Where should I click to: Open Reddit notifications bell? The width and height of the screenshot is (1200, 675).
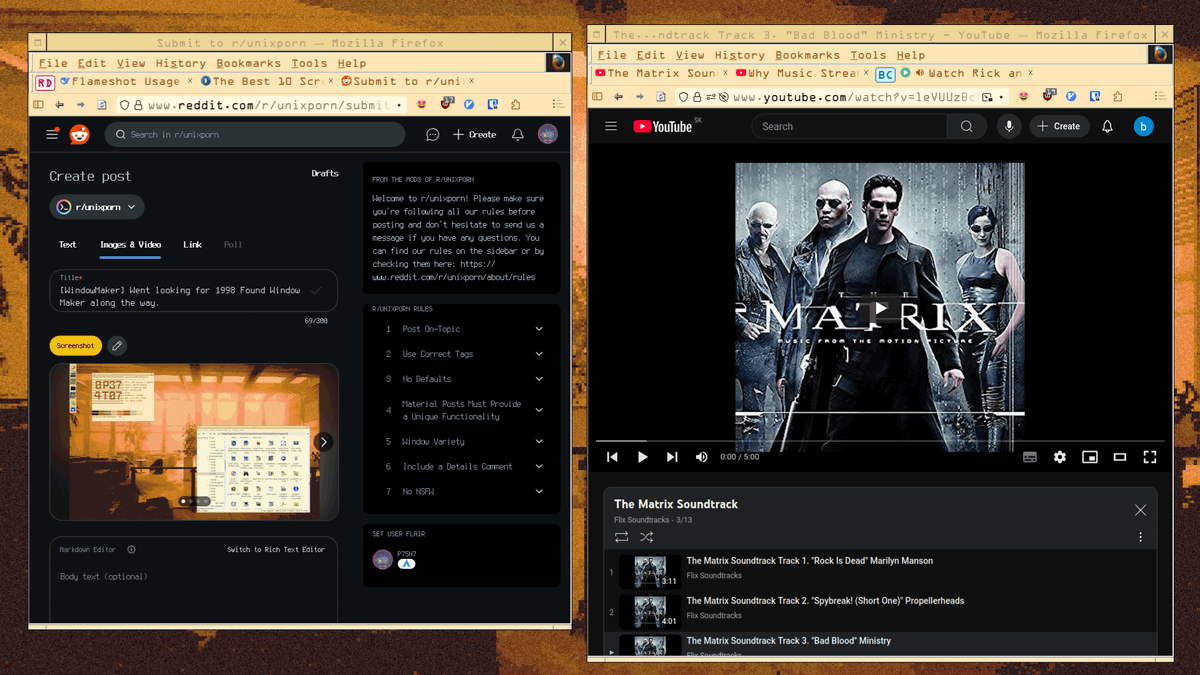coord(518,134)
